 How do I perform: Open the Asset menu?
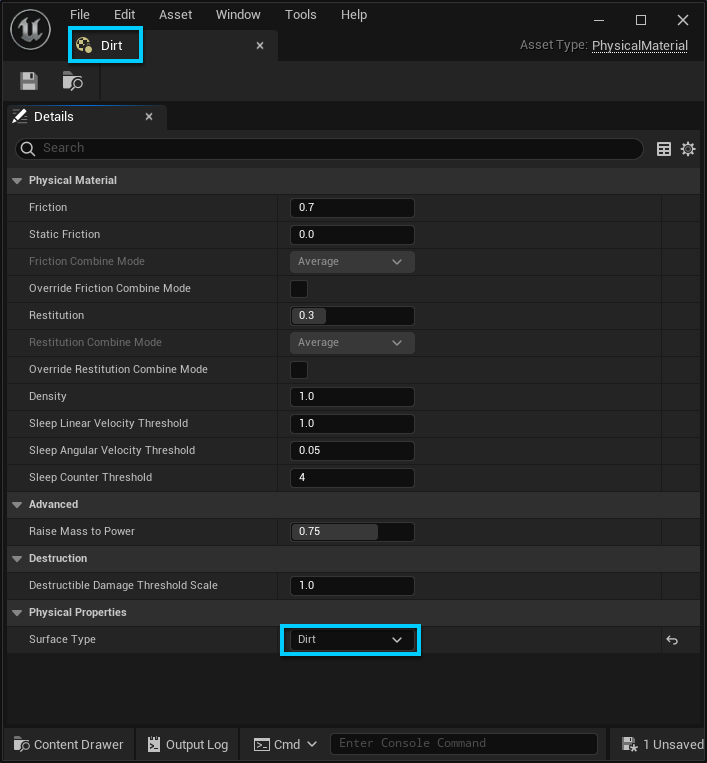coord(175,15)
